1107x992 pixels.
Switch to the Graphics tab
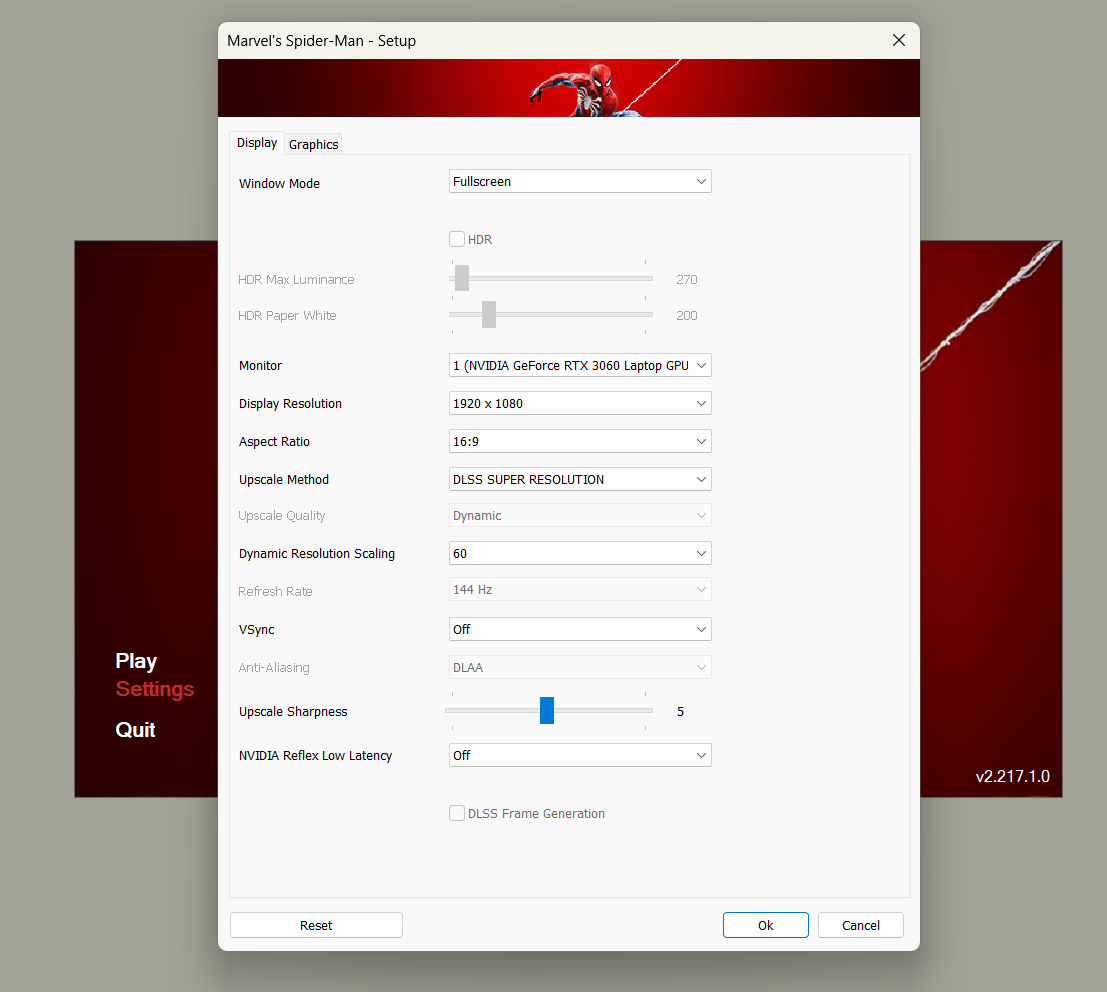[x=313, y=144]
